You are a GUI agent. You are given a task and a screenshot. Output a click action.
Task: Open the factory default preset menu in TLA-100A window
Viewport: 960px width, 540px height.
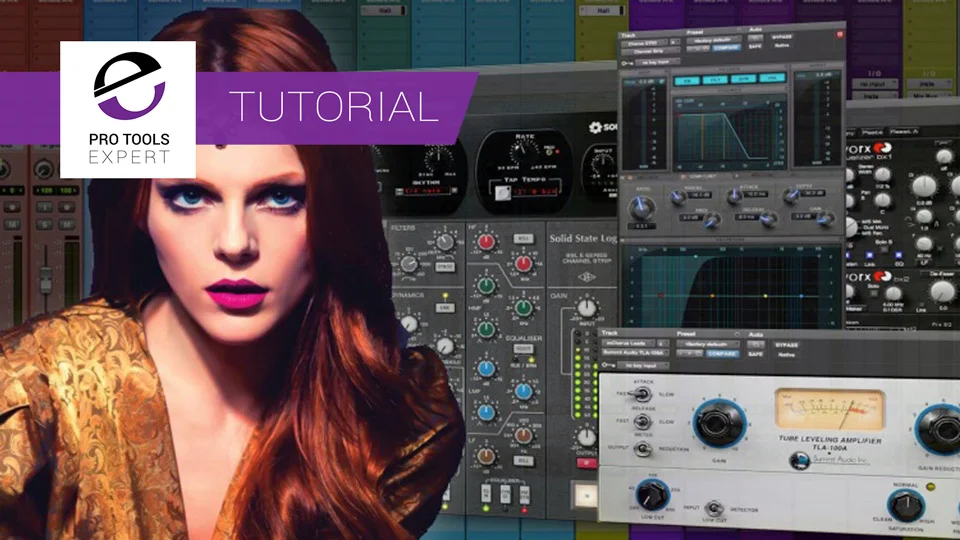tap(706, 344)
